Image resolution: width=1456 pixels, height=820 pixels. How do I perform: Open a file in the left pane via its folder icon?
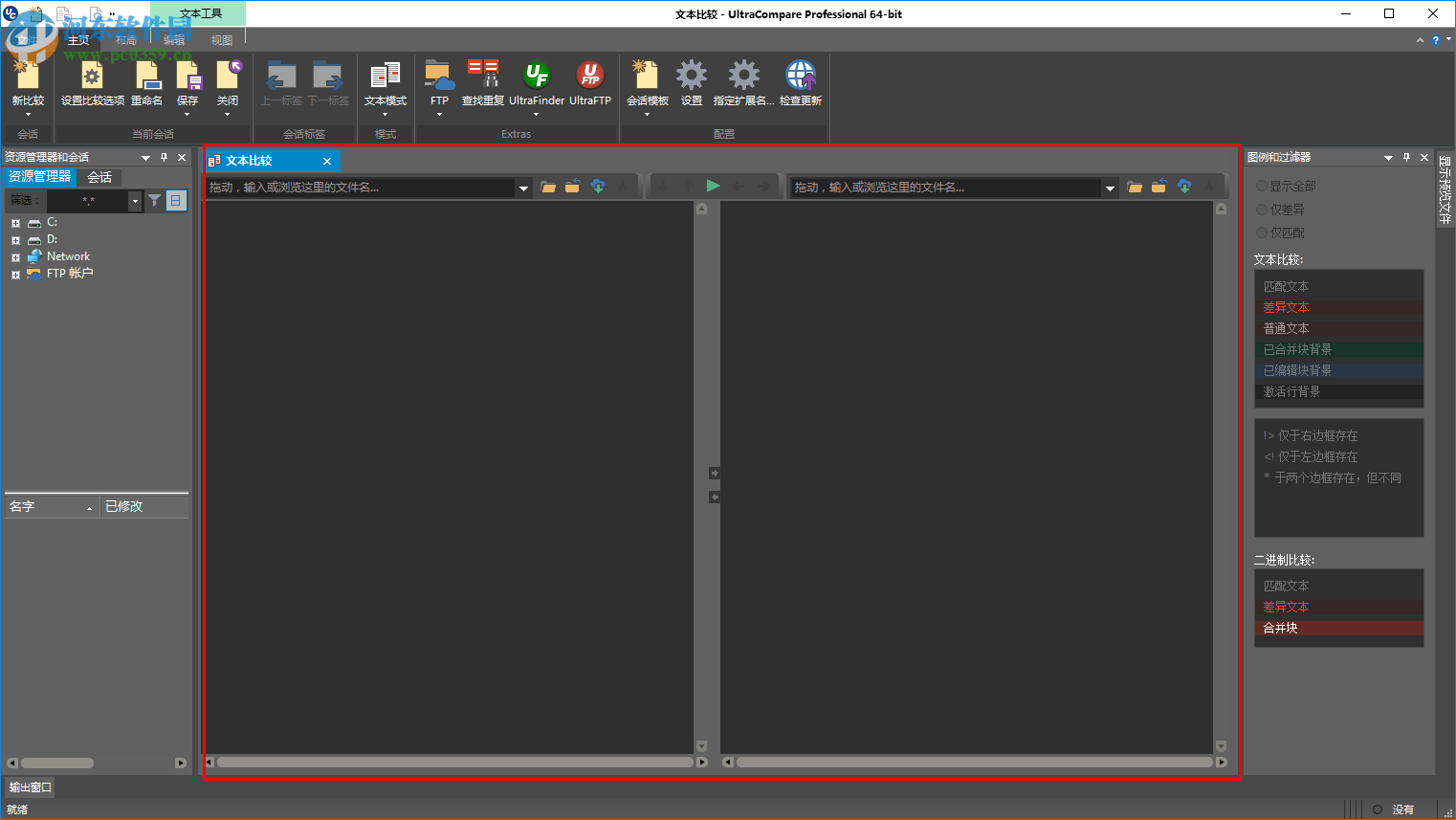[548, 187]
